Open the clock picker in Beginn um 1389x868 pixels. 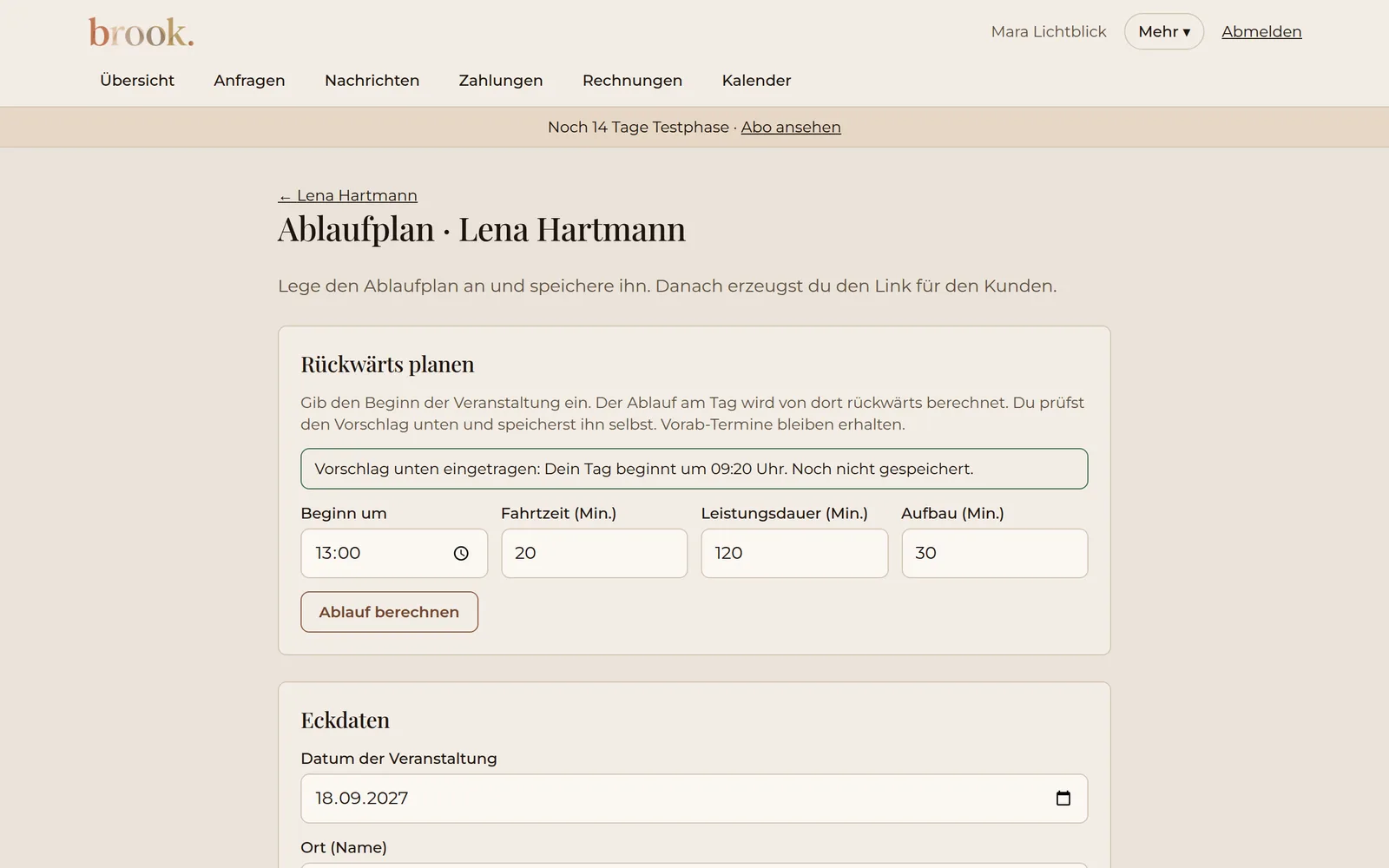pyautogui.click(x=461, y=554)
